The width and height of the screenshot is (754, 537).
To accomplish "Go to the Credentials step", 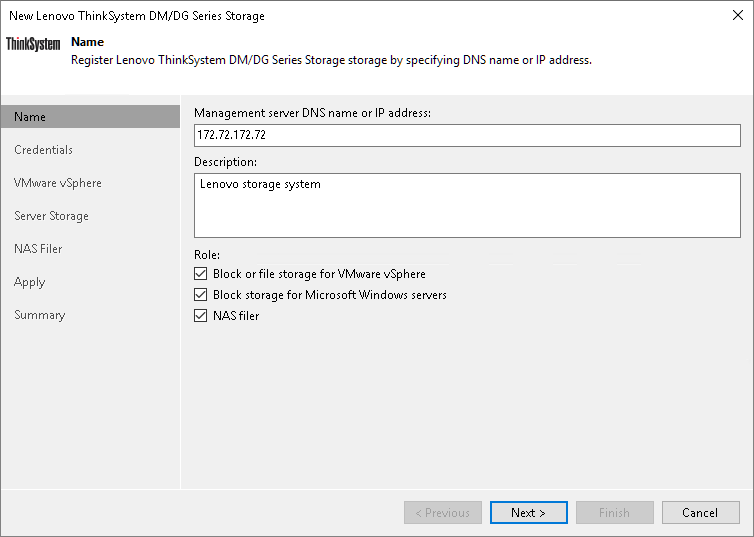I will click(43, 150).
